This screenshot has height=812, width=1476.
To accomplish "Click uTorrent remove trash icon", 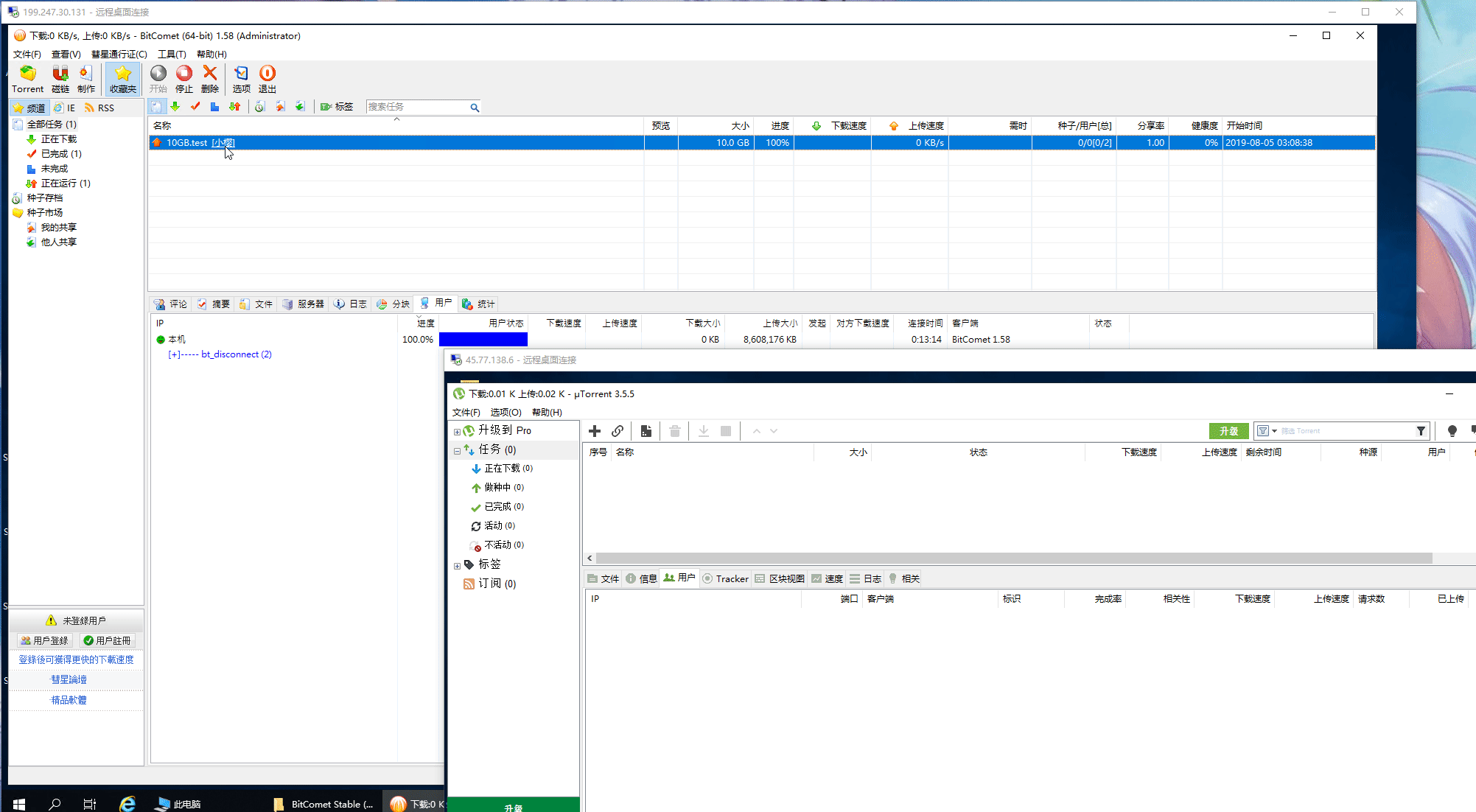I will [x=675, y=431].
